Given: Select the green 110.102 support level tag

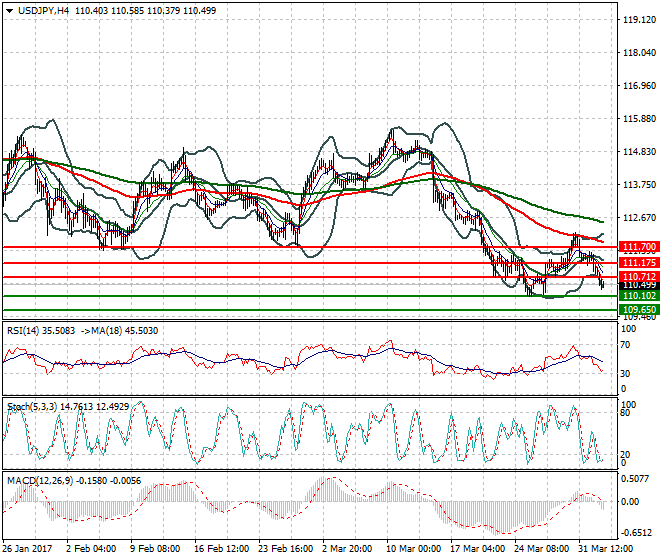Looking at the screenshot, I should pyautogui.click(x=638, y=296).
